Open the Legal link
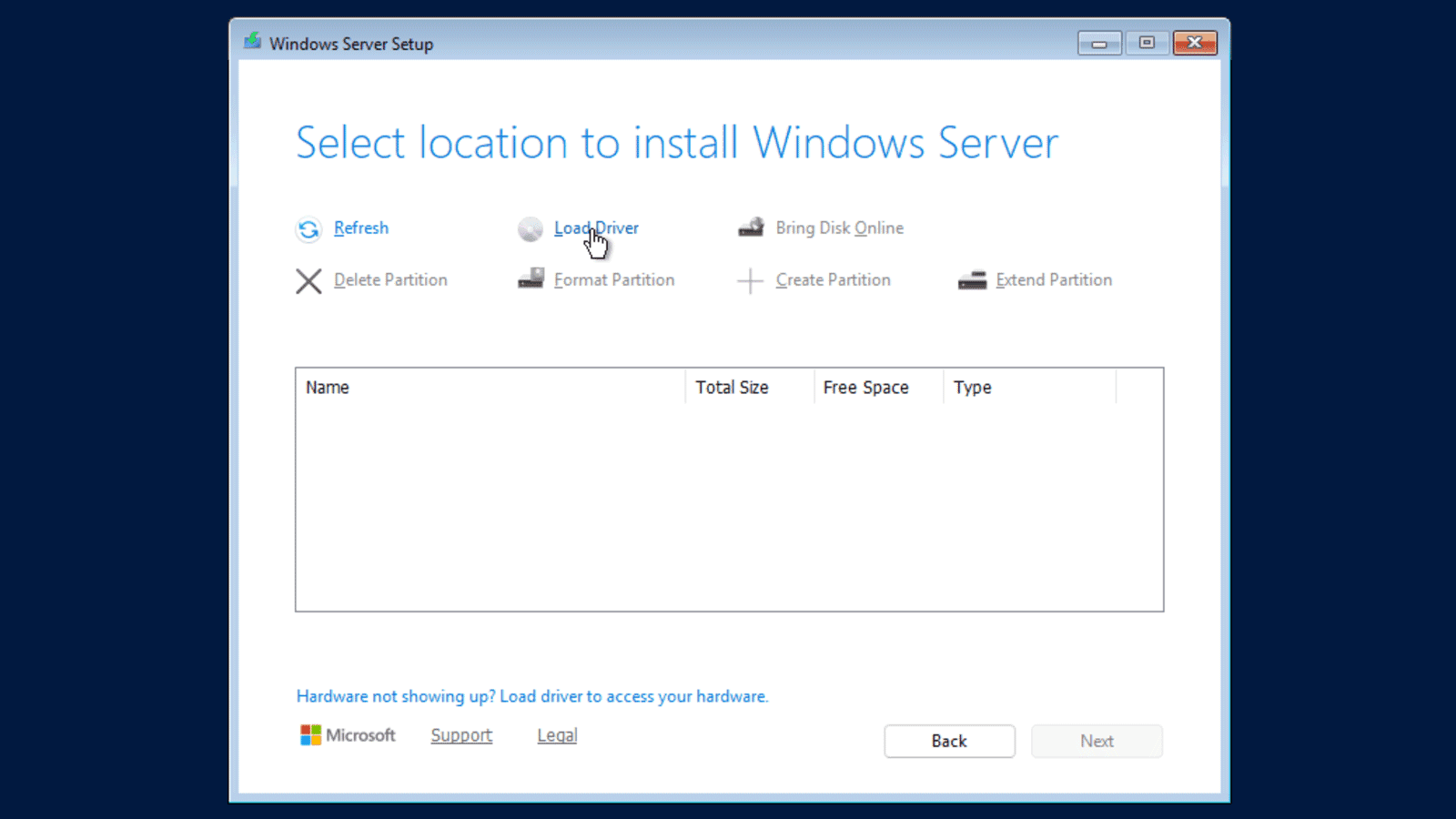This screenshot has height=819, width=1456. click(557, 735)
